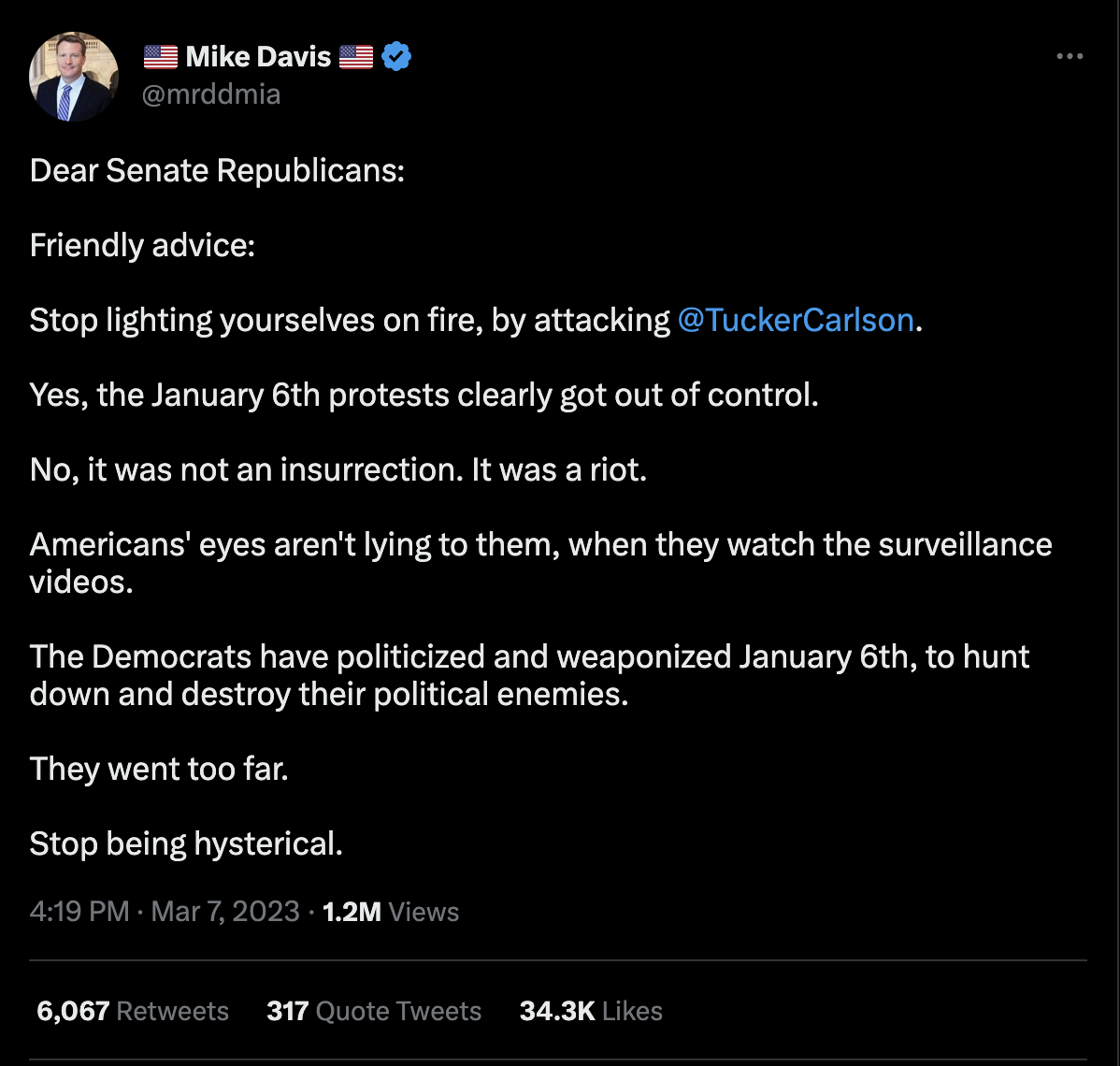Click the 'They went too far.' line

pyautogui.click(x=159, y=769)
